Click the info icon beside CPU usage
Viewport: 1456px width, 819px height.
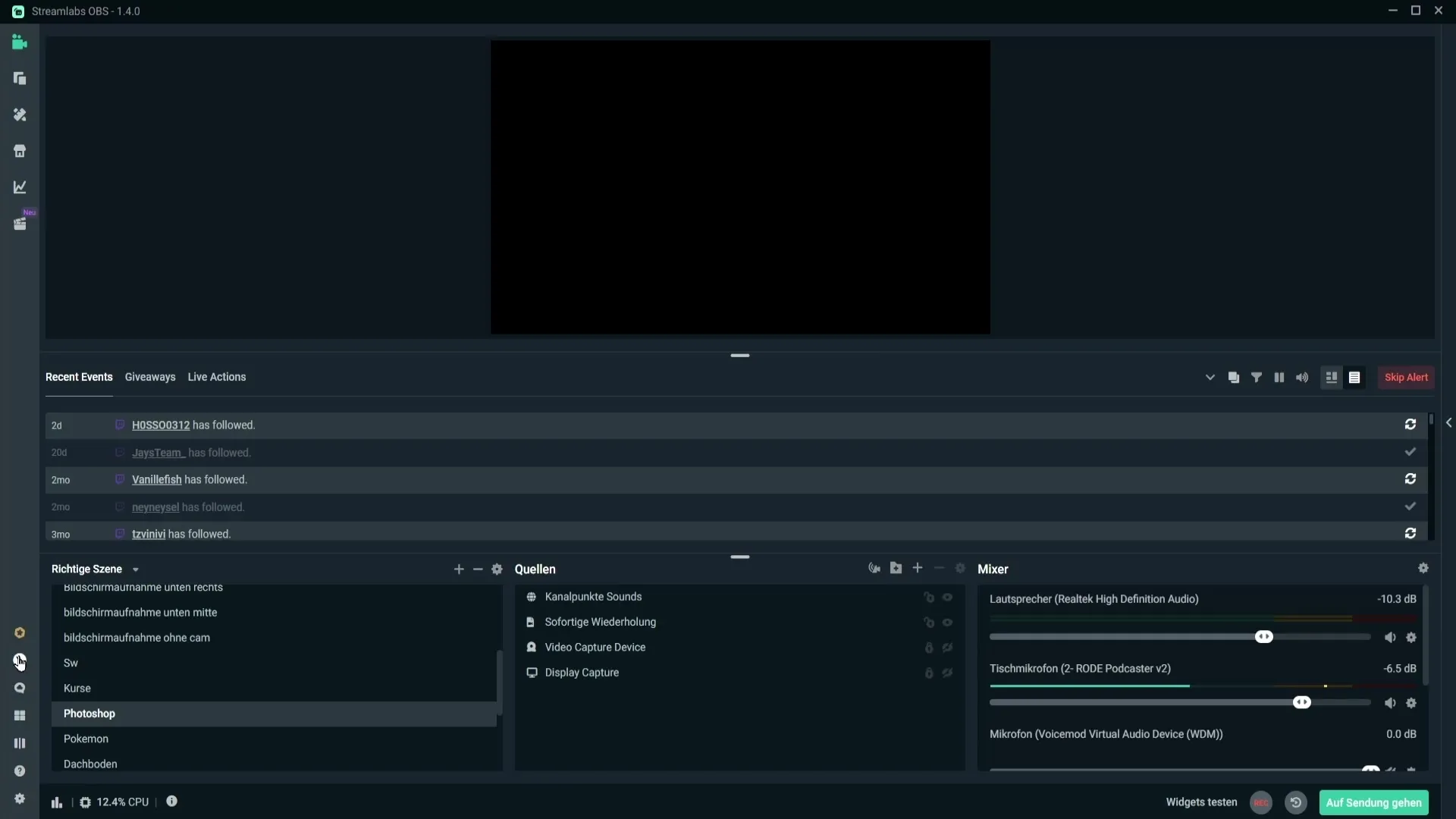[x=172, y=802]
